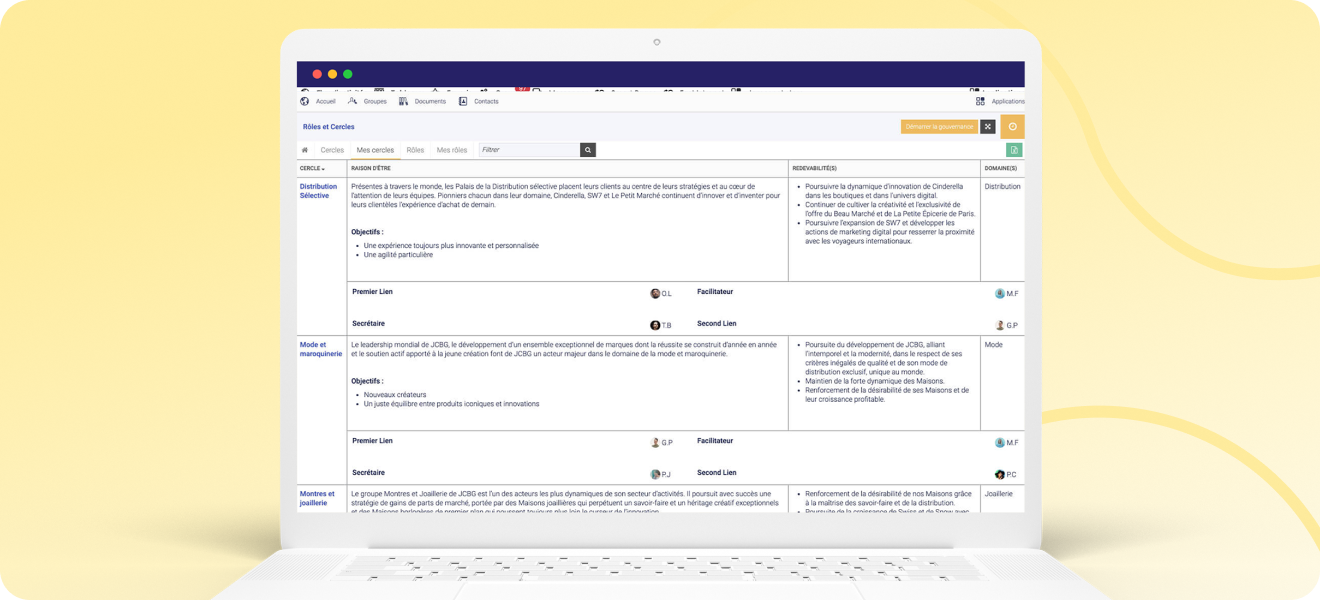The height and width of the screenshot is (600, 1320).
Task: Open the Mode et maroquinerie circle link
Action: tap(321, 349)
